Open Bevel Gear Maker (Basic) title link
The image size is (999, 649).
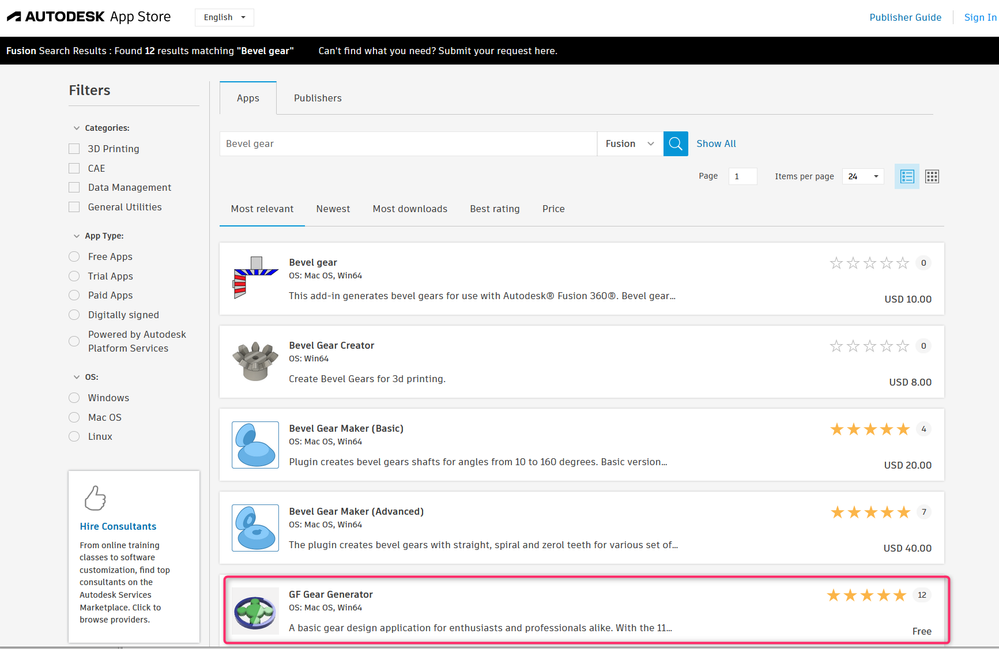[x=346, y=429]
